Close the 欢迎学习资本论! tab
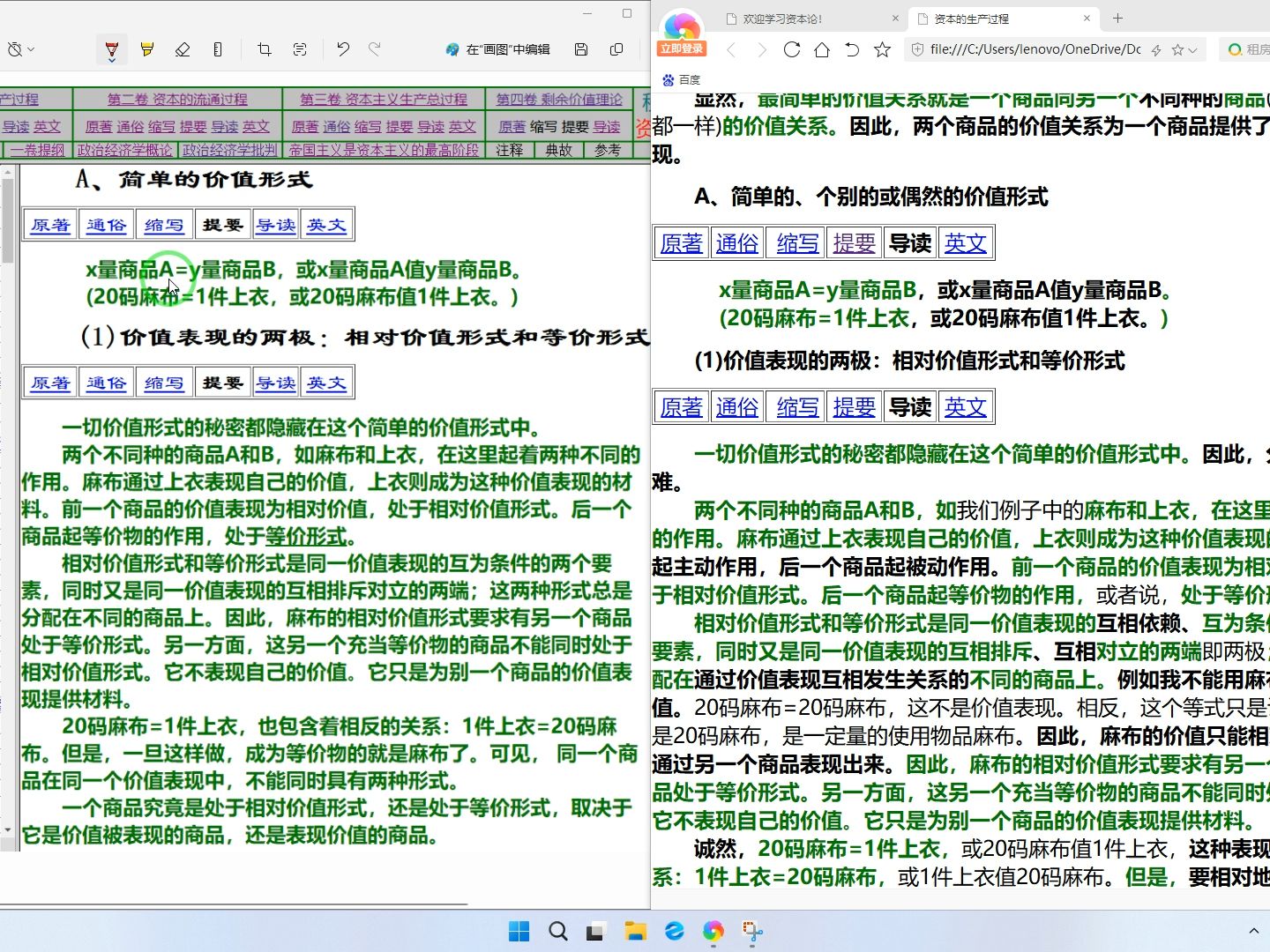 tap(895, 19)
